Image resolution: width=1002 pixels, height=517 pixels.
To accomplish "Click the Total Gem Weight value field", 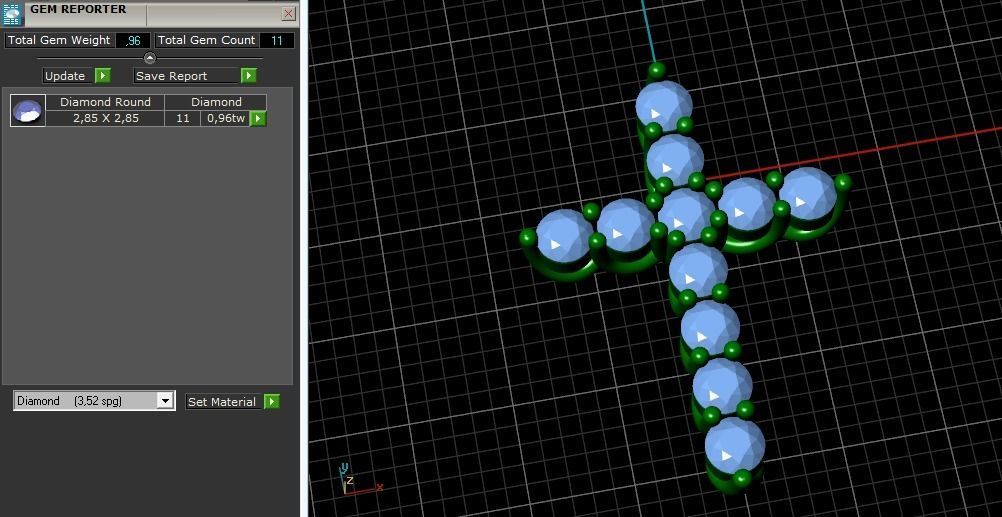I will point(134,40).
